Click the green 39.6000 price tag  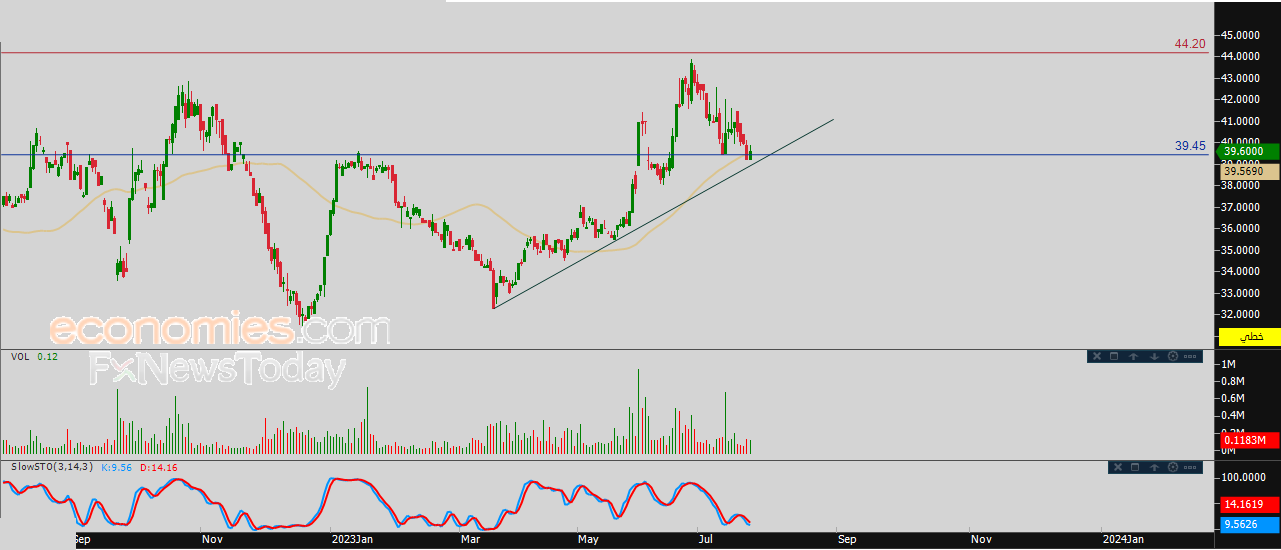point(1248,151)
